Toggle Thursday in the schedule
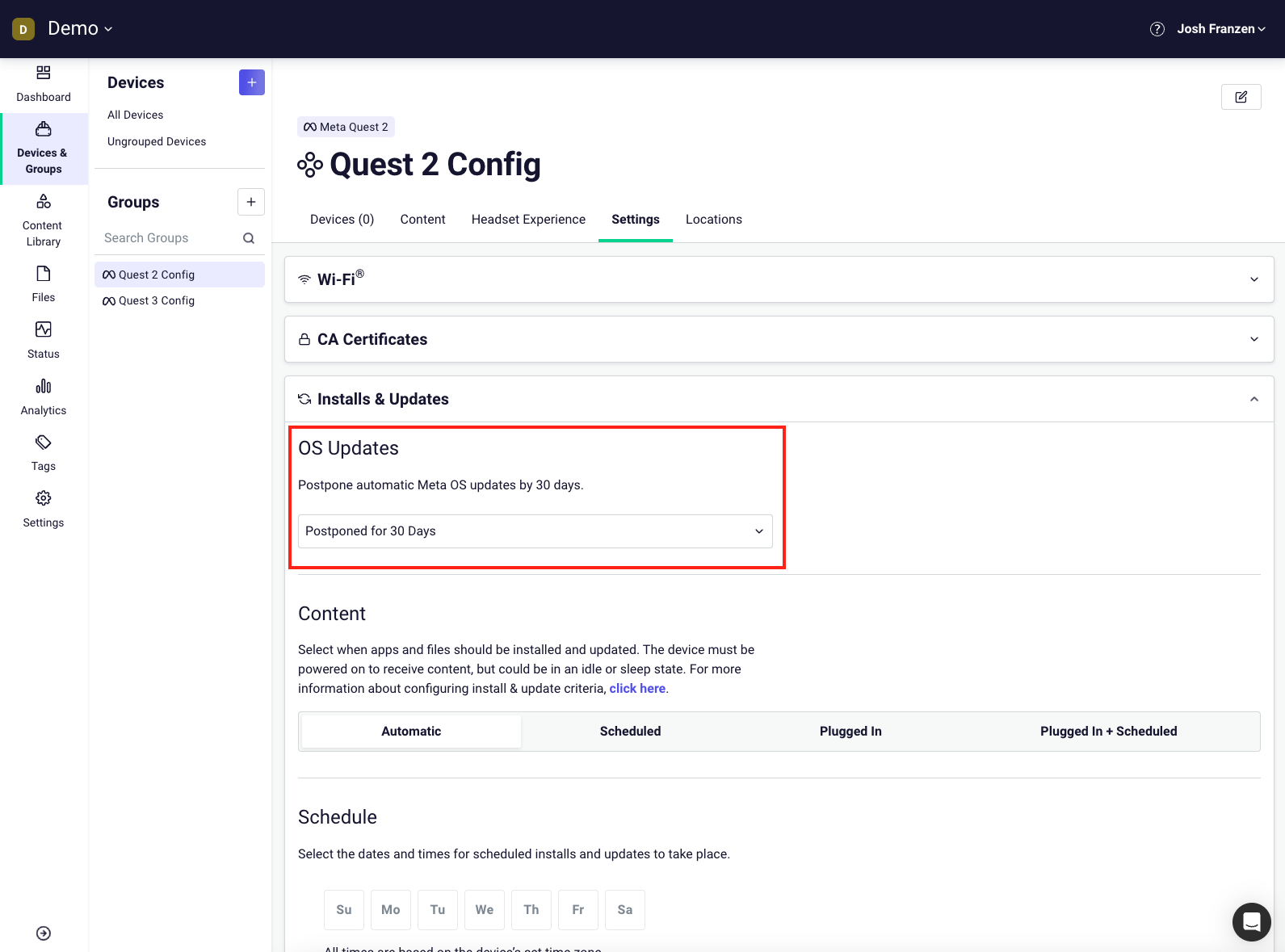Viewport: 1285px width, 952px height. click(x=531, y=910)
